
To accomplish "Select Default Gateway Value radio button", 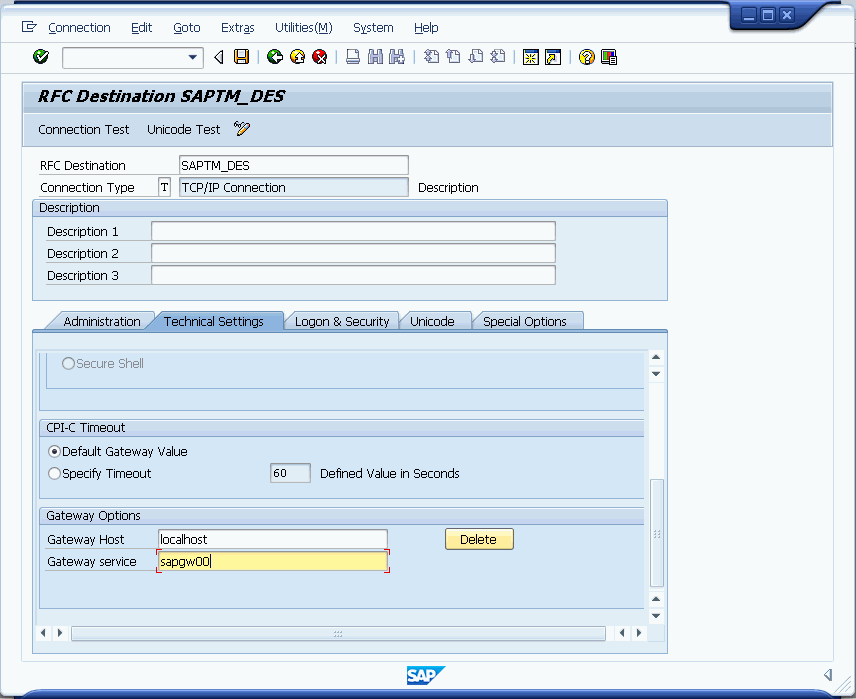I will click(x=54, y=452).
